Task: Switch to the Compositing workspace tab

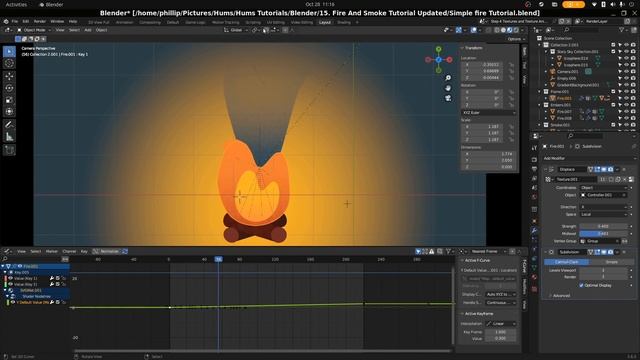Action: (x=150, y=22)
